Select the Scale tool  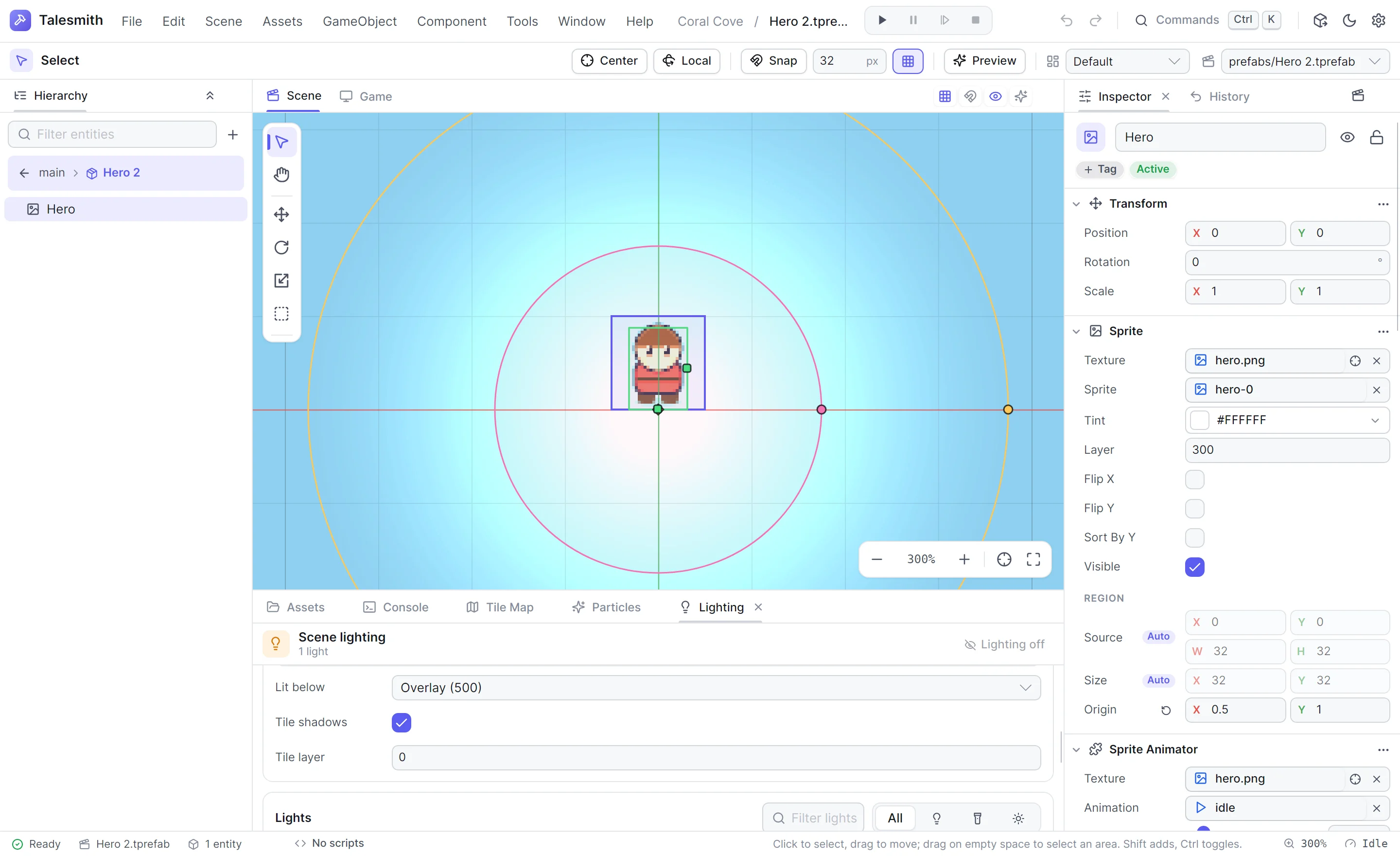point(281,280)
